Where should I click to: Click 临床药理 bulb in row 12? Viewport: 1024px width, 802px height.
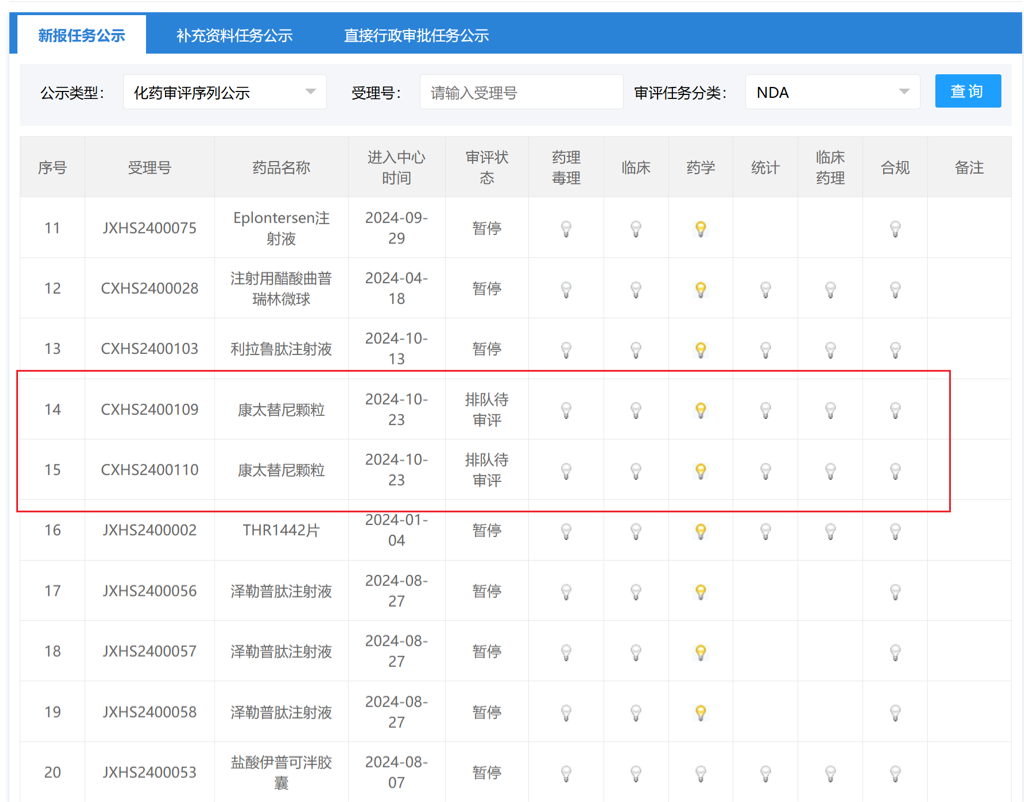(830, 289)
